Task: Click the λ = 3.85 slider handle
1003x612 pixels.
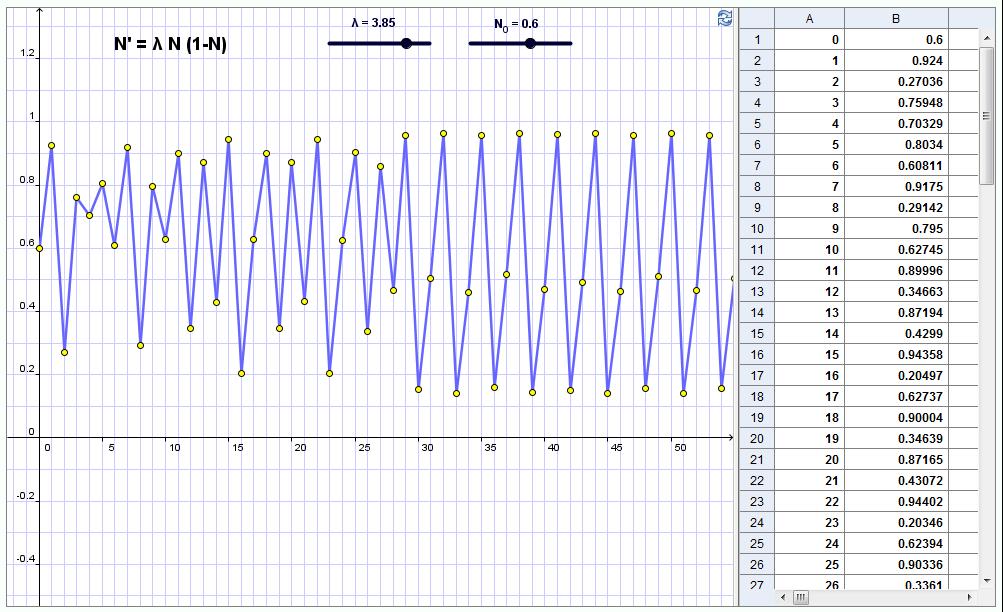Action: click(405, 43)
